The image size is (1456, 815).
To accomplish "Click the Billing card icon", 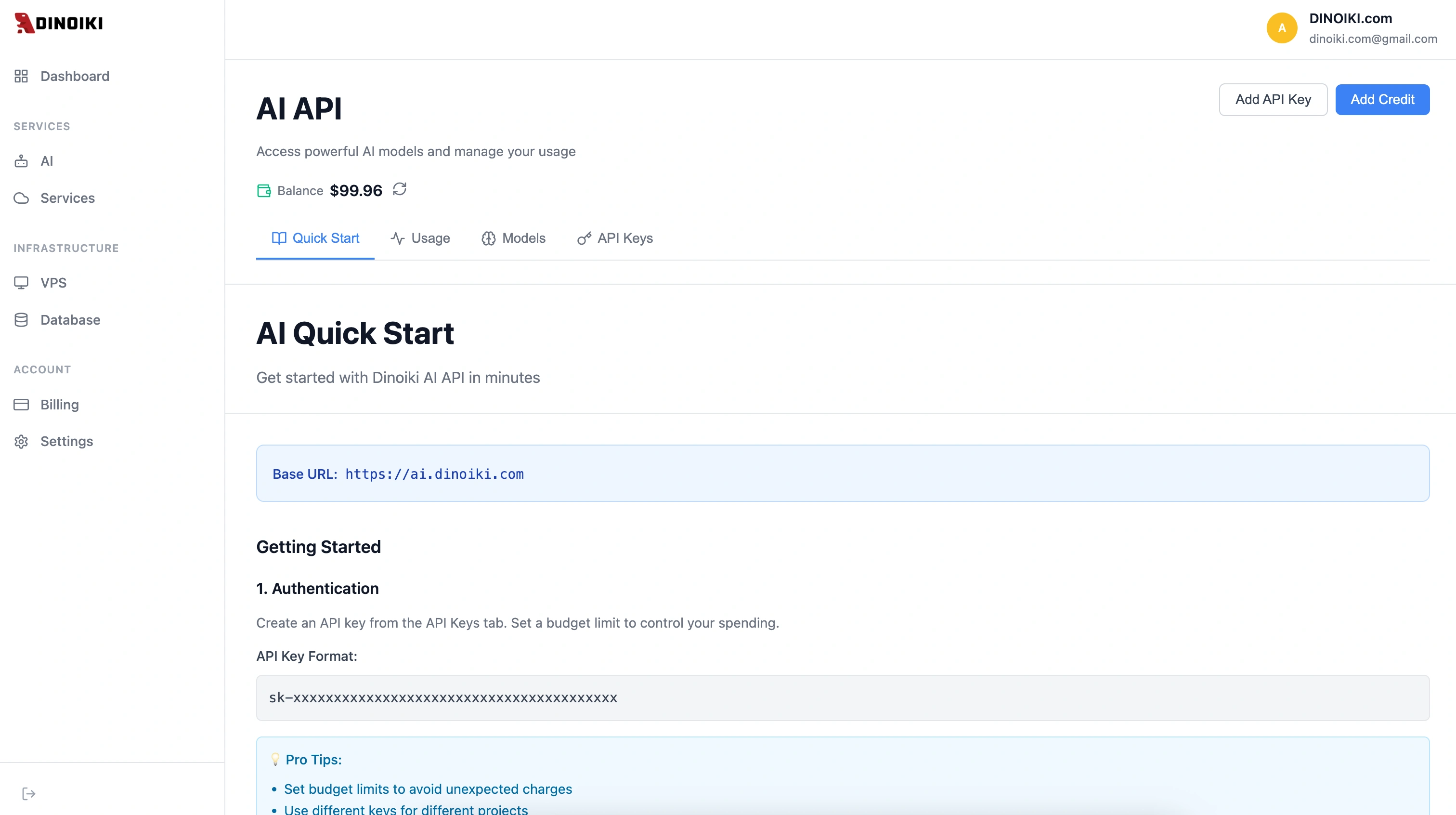I will (22, 405).
